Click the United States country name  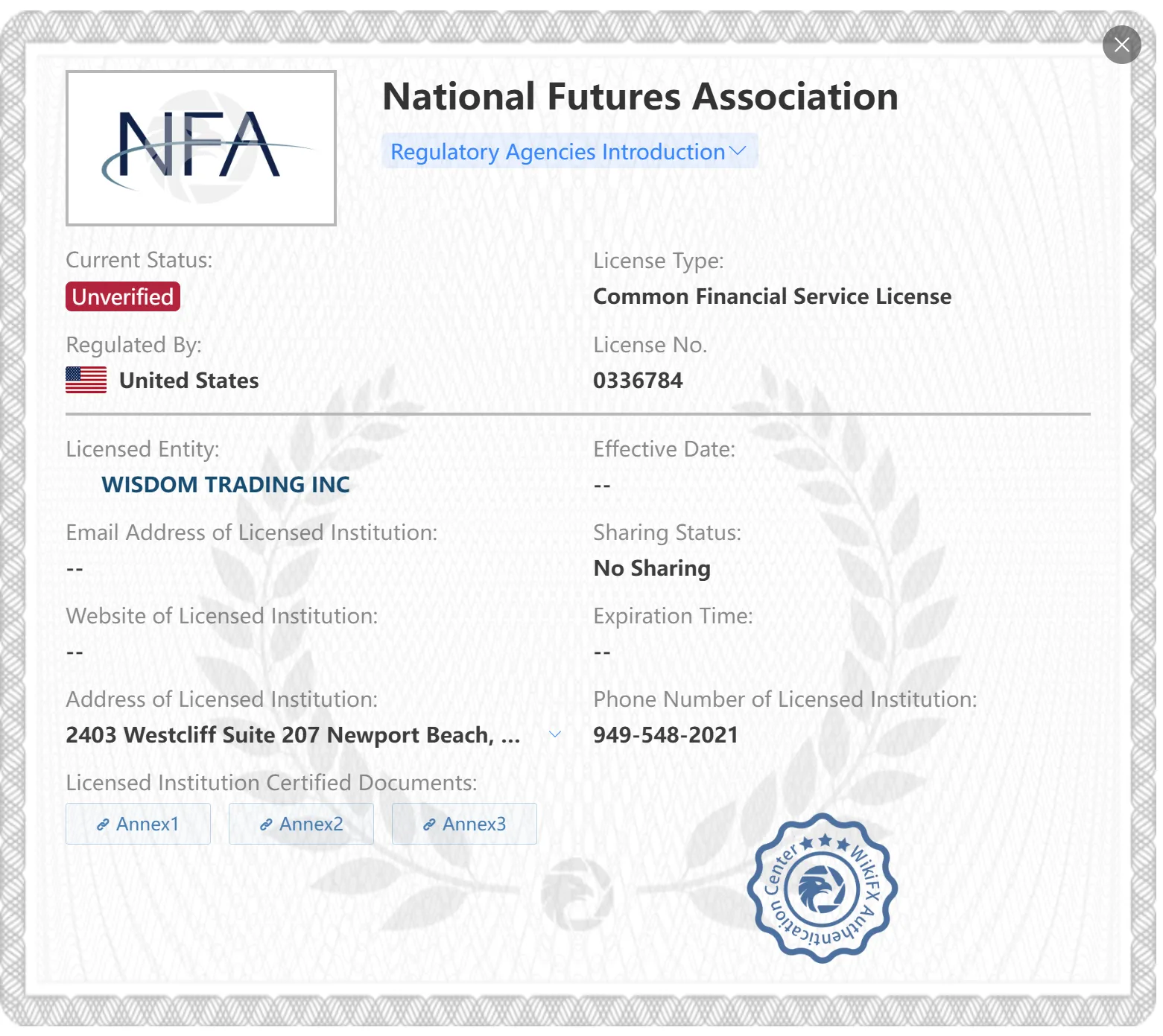pos(189,381)
